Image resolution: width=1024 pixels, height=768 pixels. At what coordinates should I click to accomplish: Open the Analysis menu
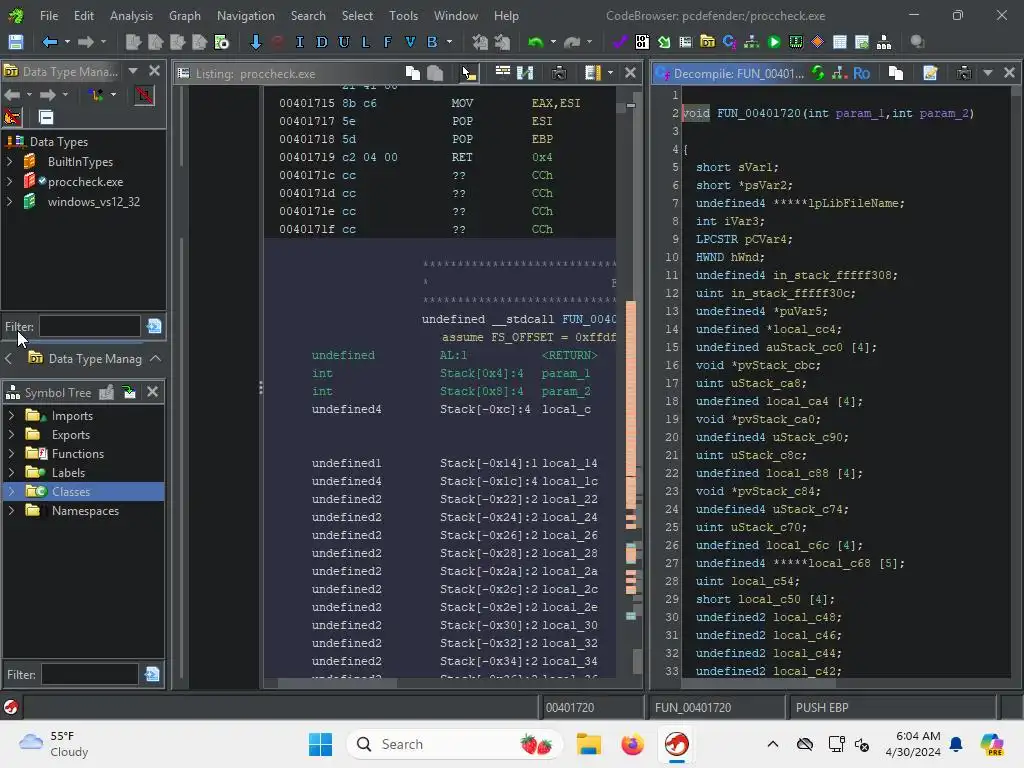(x=131, y=16)
